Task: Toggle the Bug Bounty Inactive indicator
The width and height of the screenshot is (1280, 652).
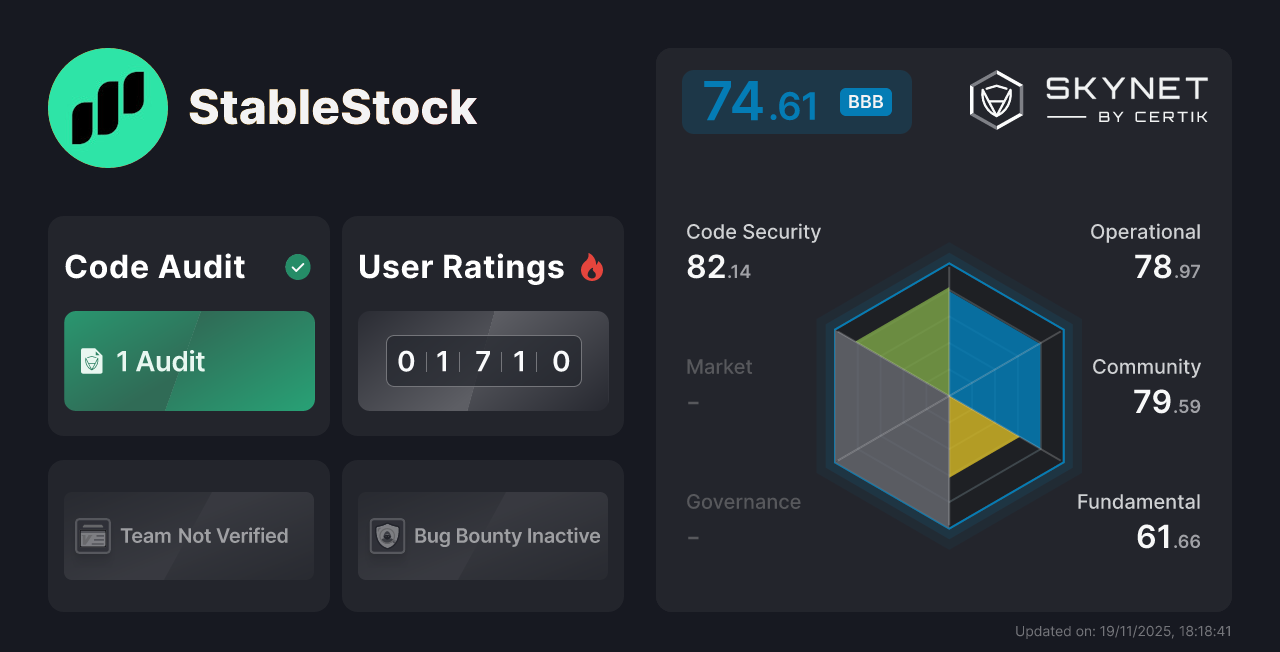Action: tap(482, 536)
